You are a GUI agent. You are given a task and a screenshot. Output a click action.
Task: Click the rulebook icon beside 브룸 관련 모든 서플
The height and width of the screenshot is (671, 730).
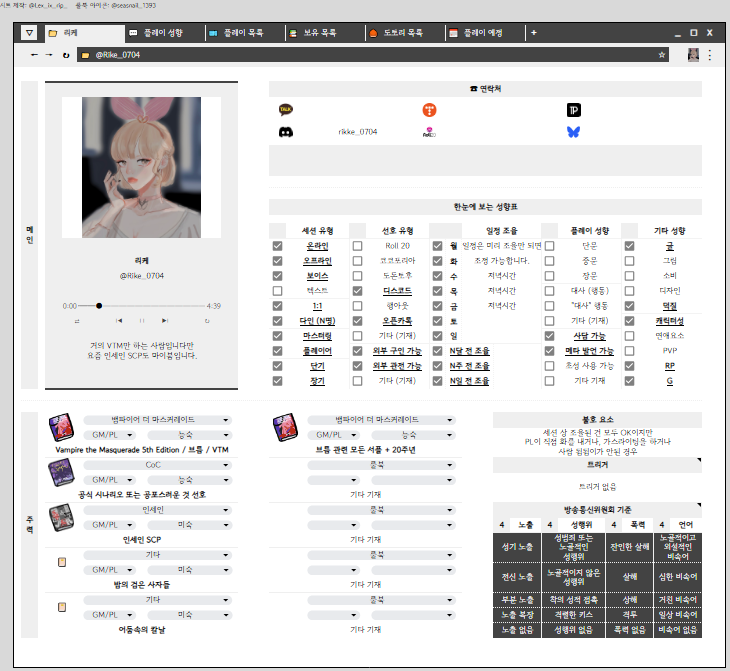click(x=285, y=427)
